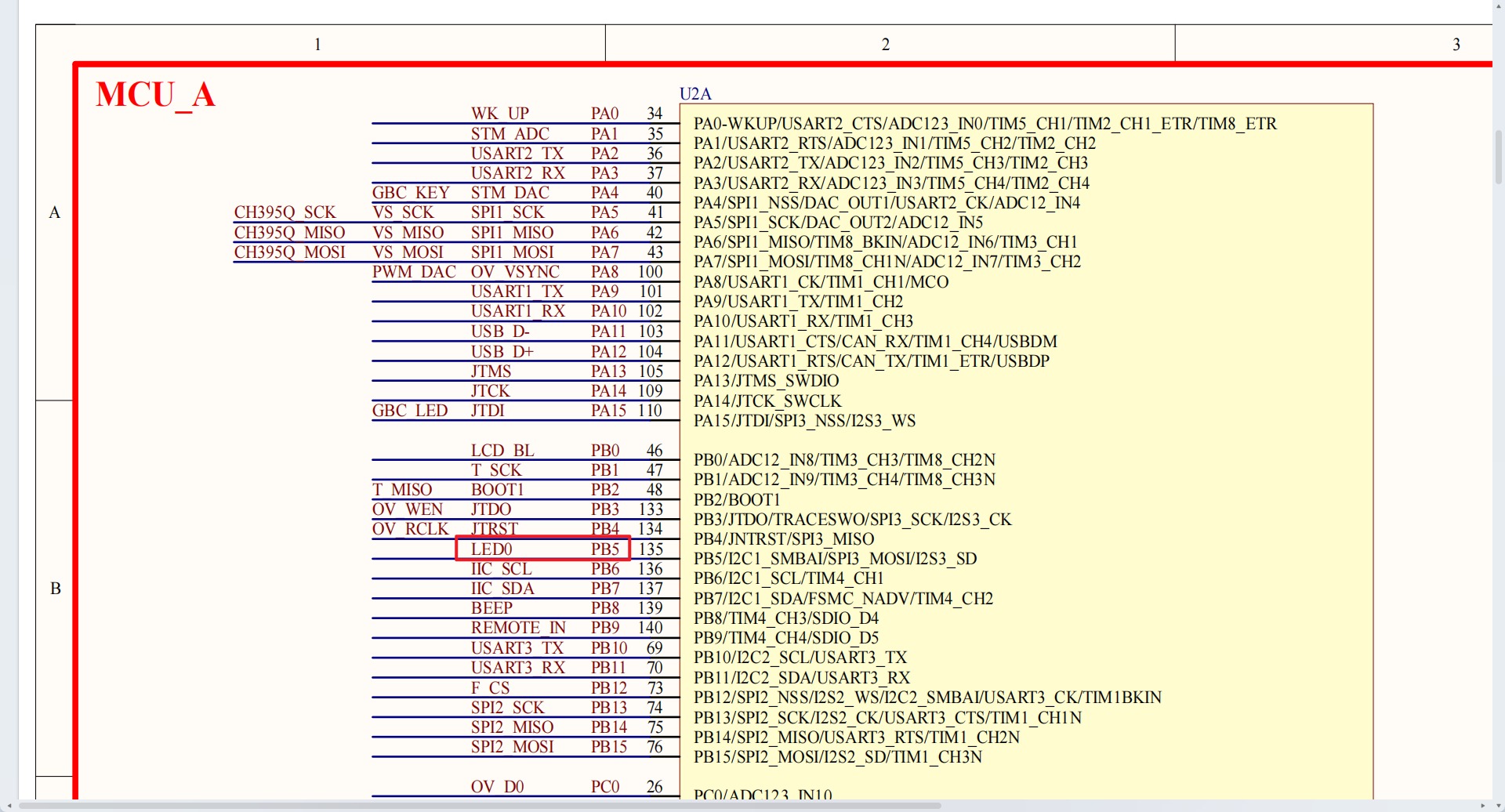Select the SPI1_MOSI net label
This screenshot has width=1505, height=812.
pyautogui.click(x=513, y=252)
